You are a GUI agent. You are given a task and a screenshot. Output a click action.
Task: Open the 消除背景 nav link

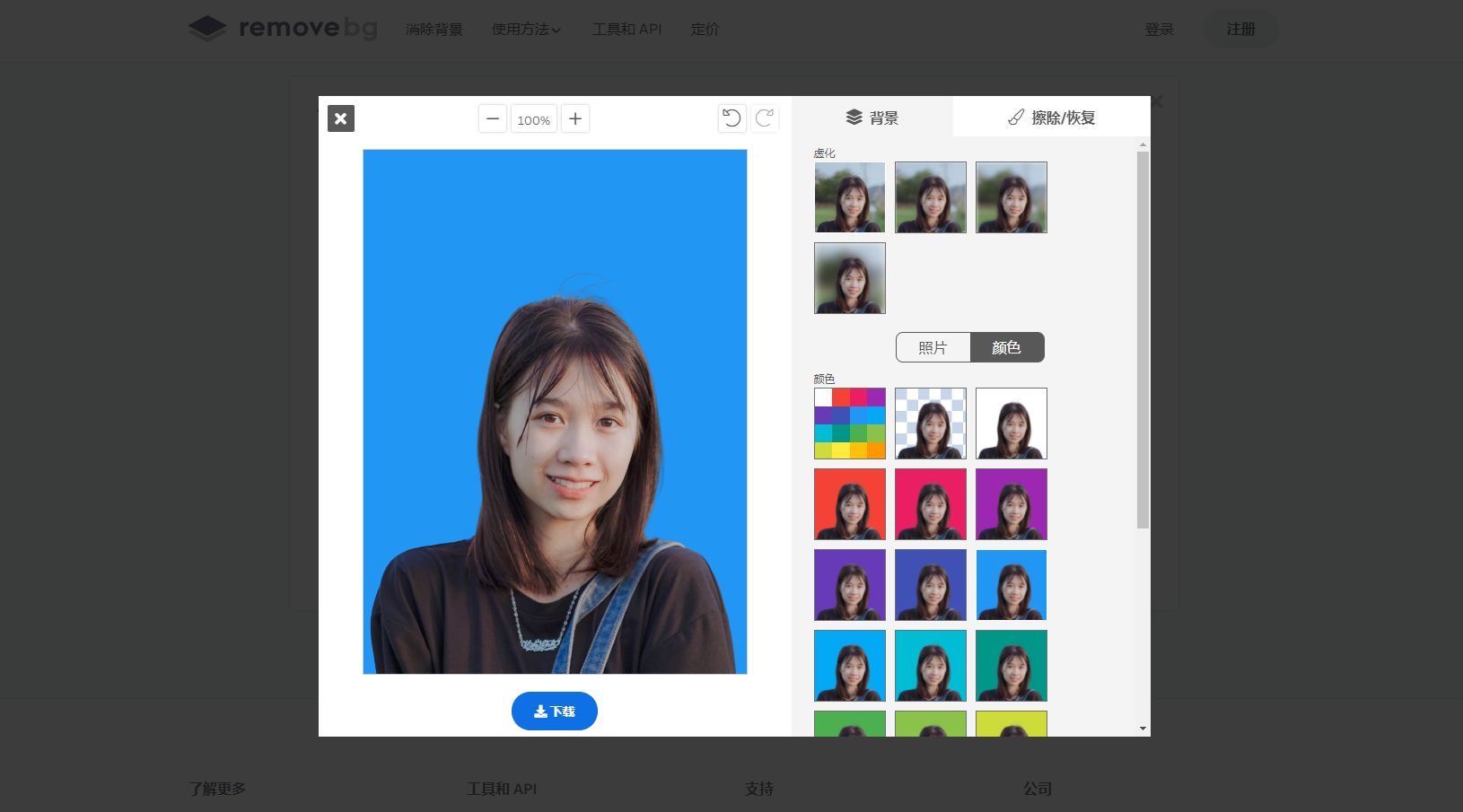434,30
